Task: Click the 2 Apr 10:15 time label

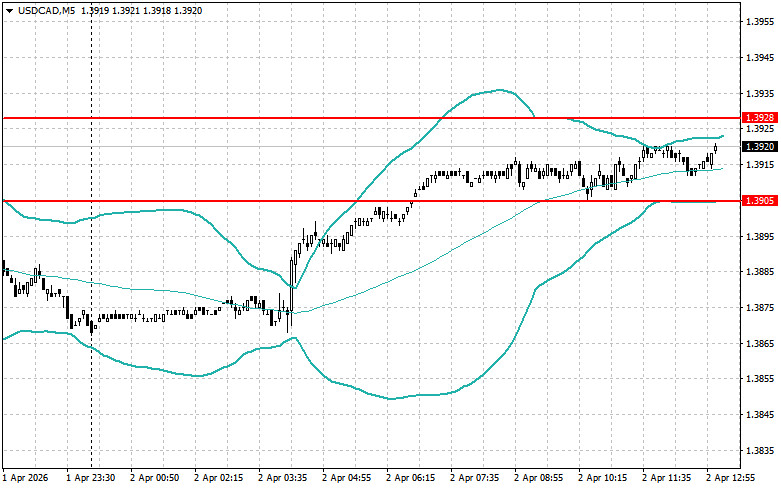Action: coord(603,478)
